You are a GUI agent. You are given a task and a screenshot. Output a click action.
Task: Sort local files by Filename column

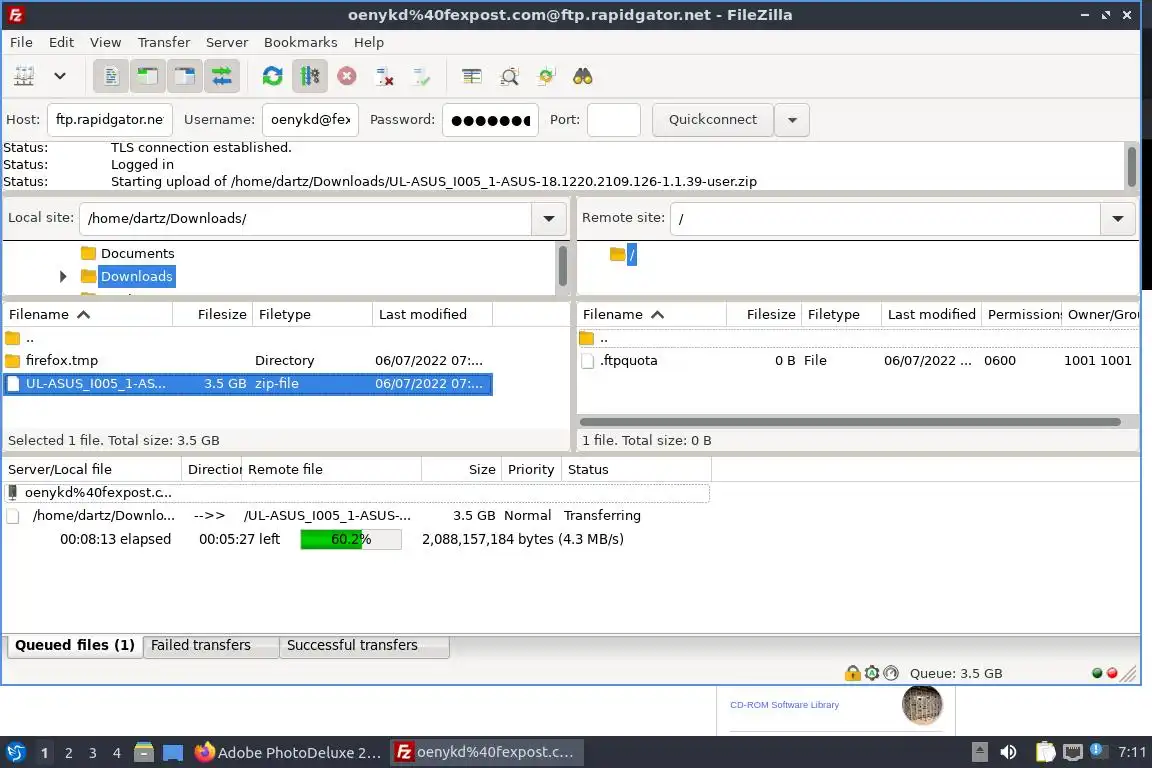[x=87, y=315]
